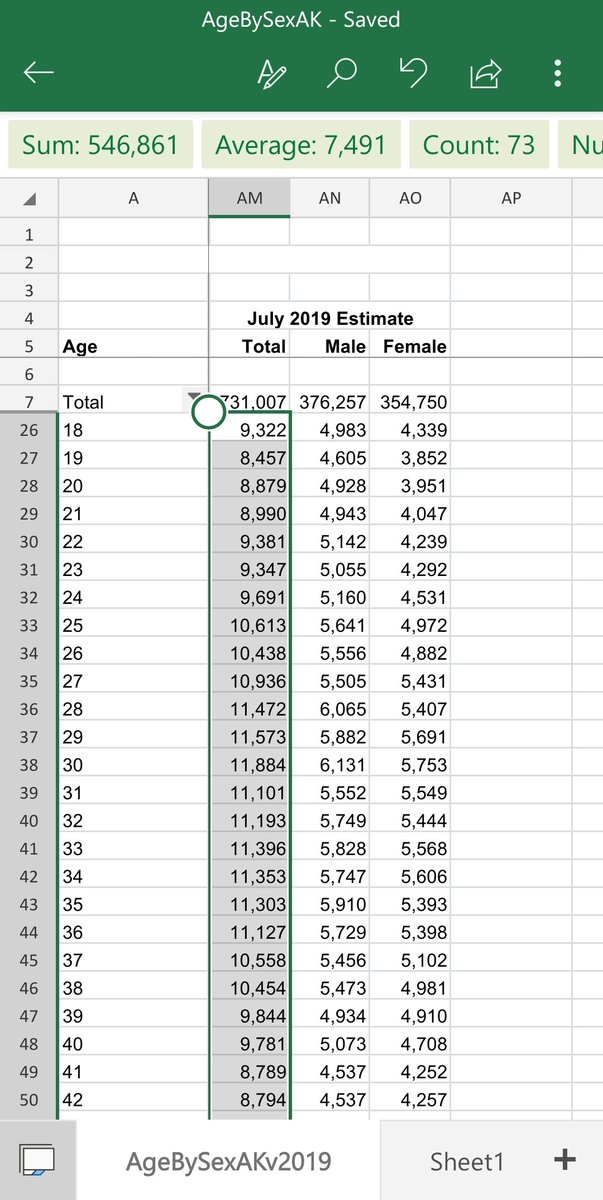
Task: Select cell with 5,691
Action: [410, 738]
